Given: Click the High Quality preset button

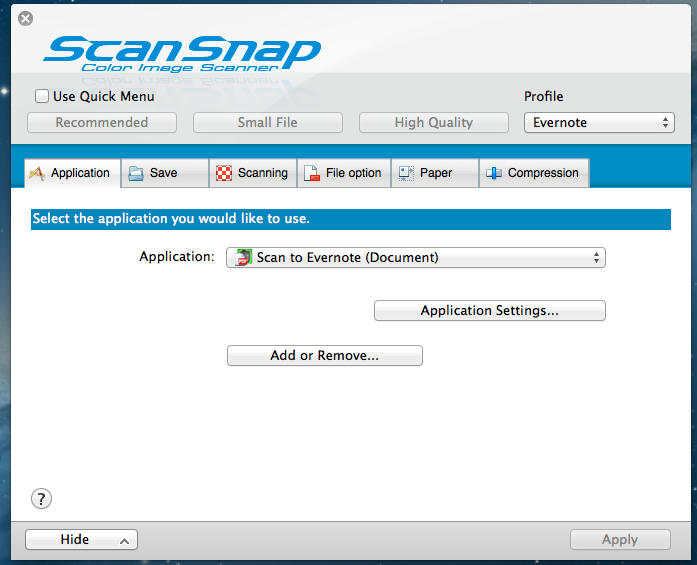Looking at the screenshot, I should point(434,123).
